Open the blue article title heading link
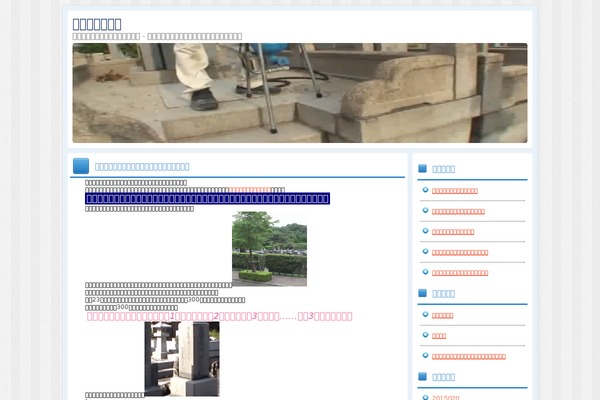The width and height of the screenshot is (600, 400). point(142,167)
